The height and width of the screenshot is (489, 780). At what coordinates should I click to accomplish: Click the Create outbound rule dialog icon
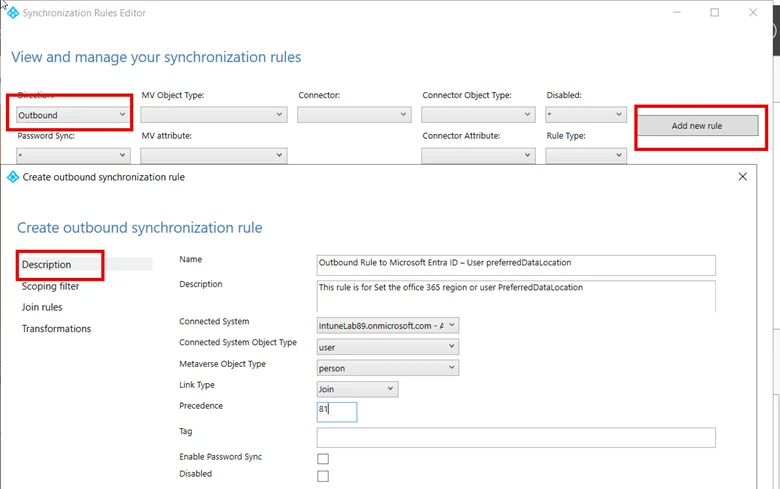click(x=12, y=177)
